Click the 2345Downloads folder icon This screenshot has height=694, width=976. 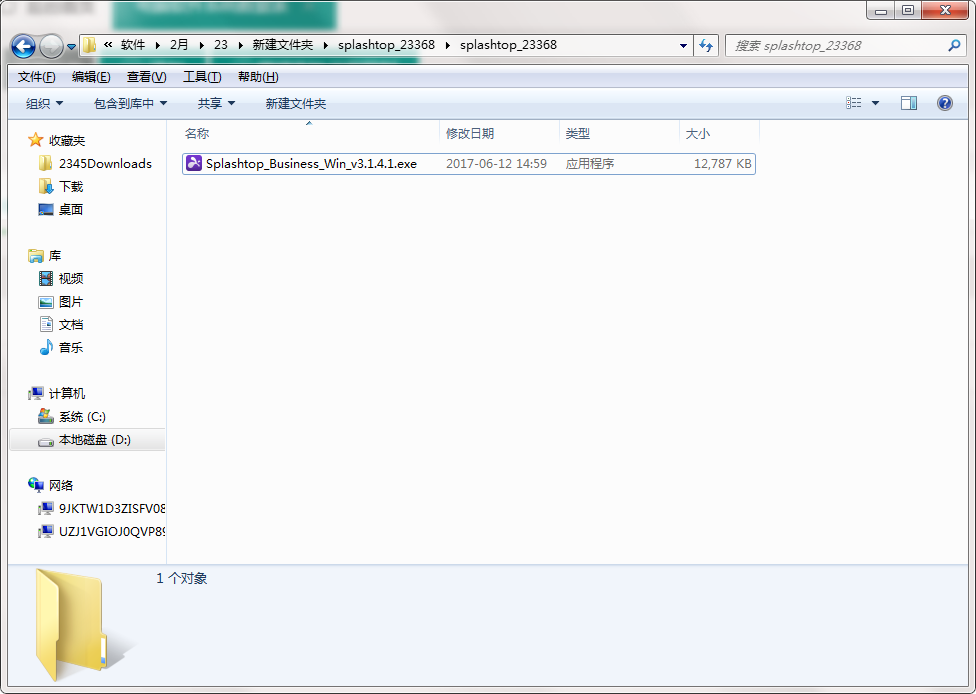45,163
